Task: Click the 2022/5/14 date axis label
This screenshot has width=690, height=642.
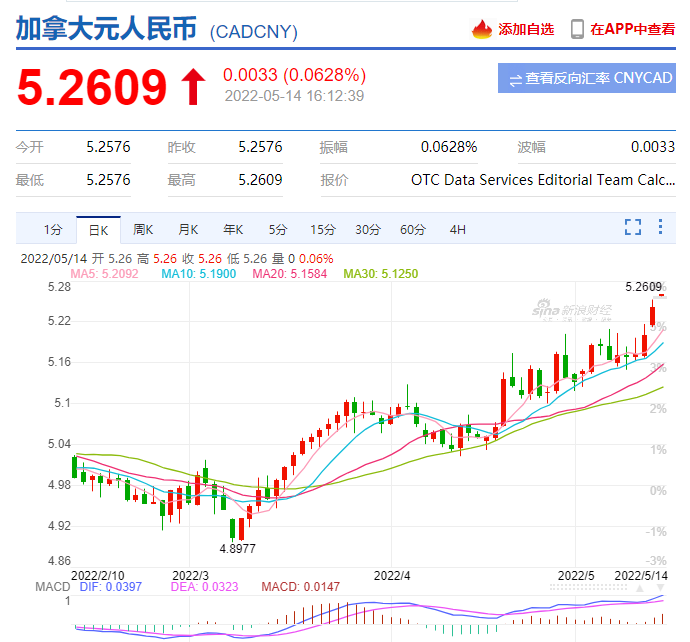Action: pos(641,576)
